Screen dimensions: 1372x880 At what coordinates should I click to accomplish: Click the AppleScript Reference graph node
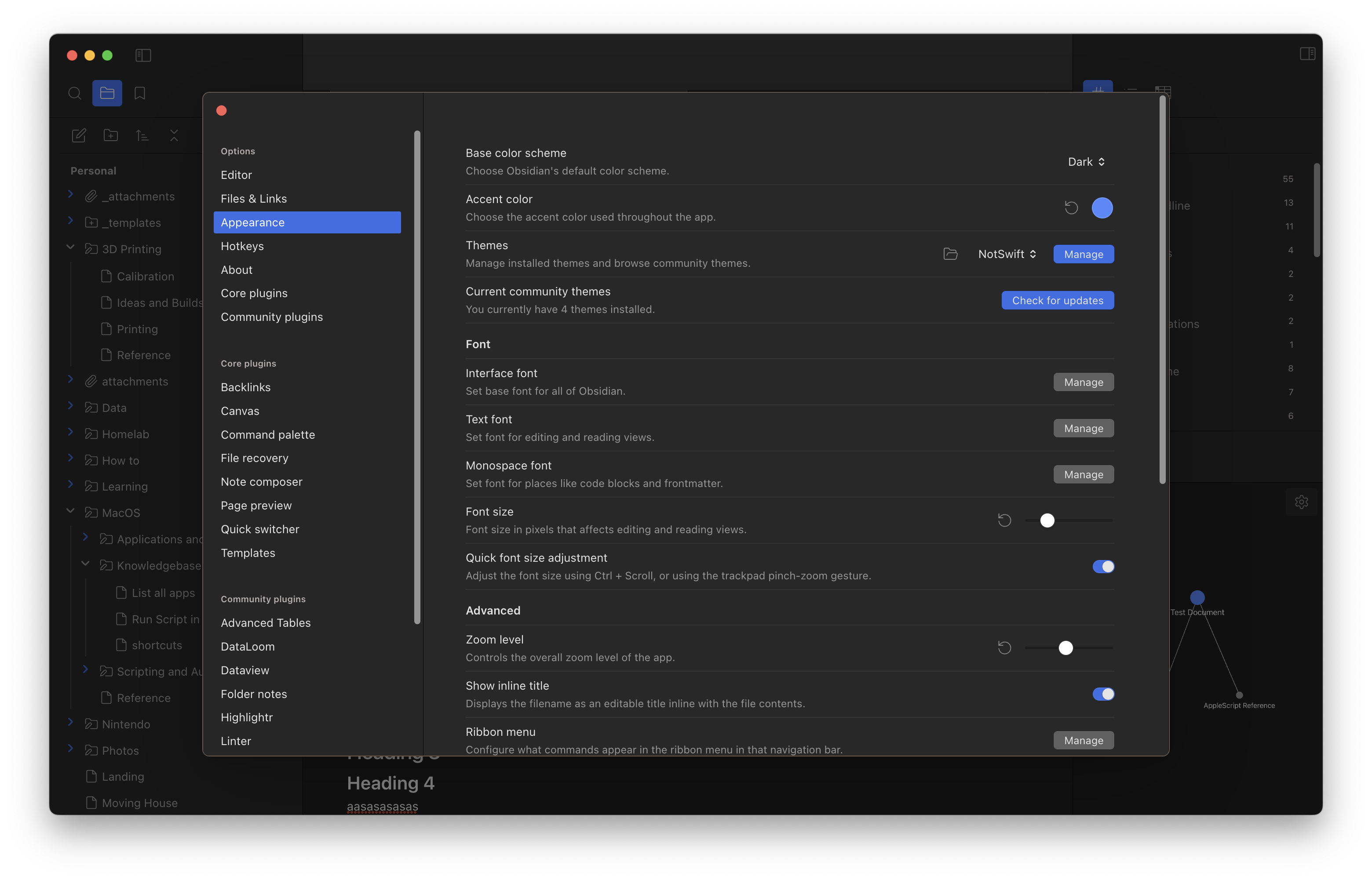tap(1239, 695)
